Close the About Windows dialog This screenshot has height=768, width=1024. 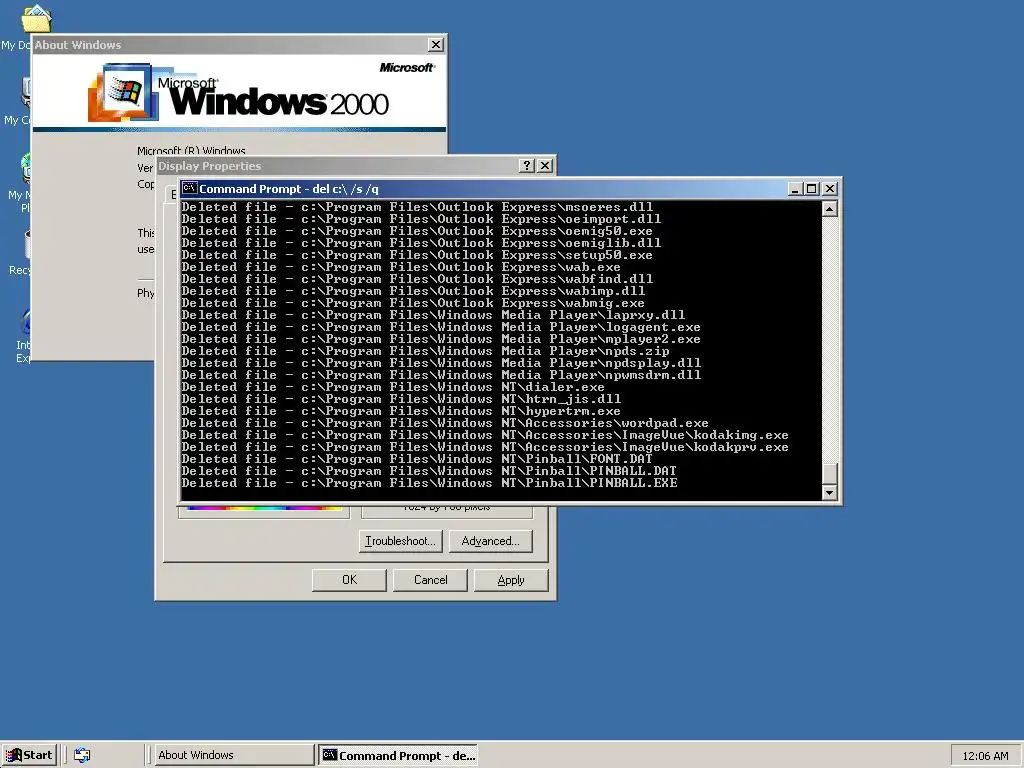(436, 44)
